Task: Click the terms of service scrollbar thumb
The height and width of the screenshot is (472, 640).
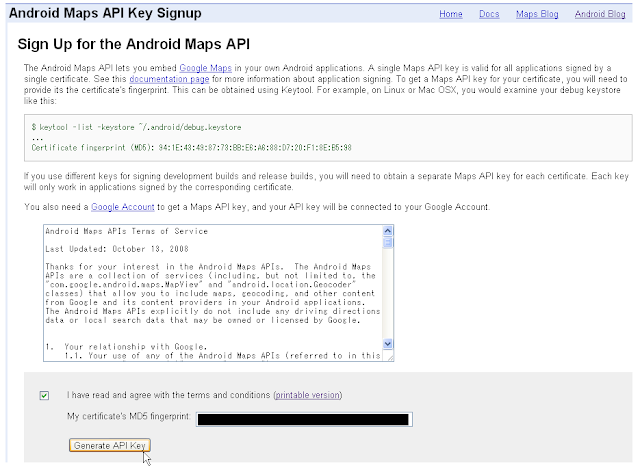Action: click(x=388, y=243)
